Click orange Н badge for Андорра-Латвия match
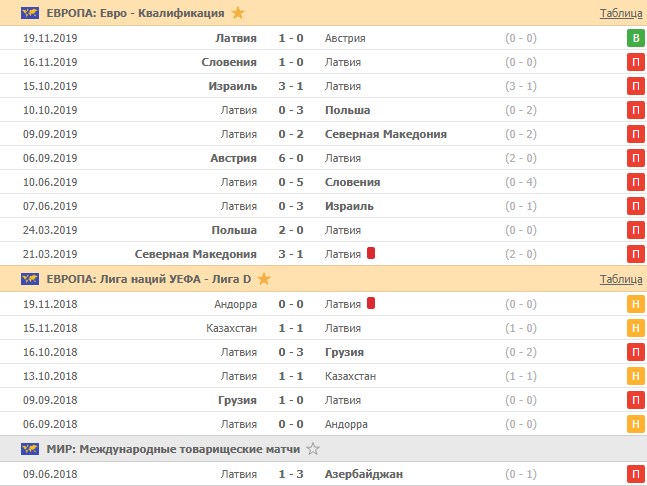 (x=634, y=304)
